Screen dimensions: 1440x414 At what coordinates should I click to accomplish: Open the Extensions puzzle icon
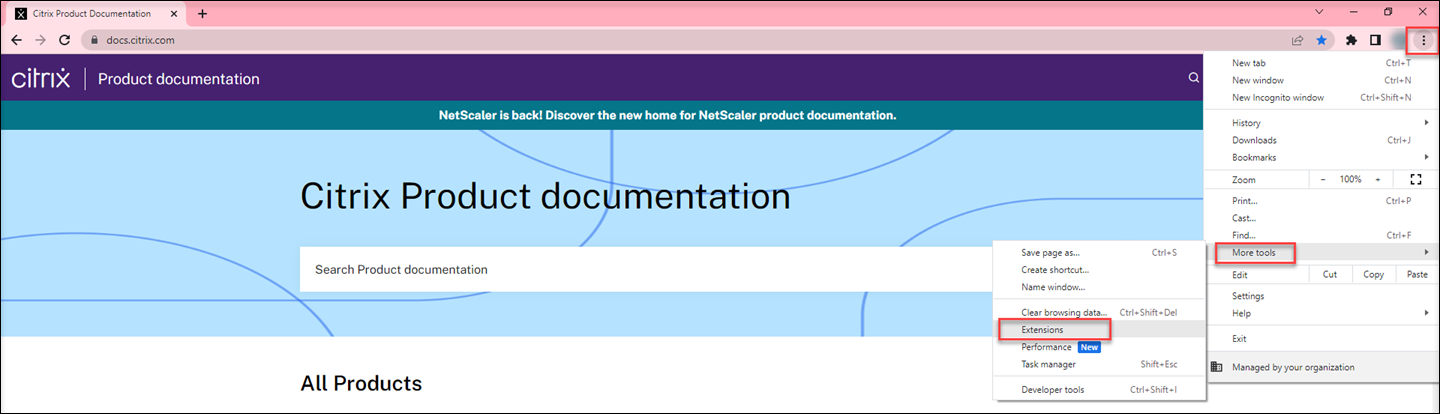click(x=1352, y=40)
